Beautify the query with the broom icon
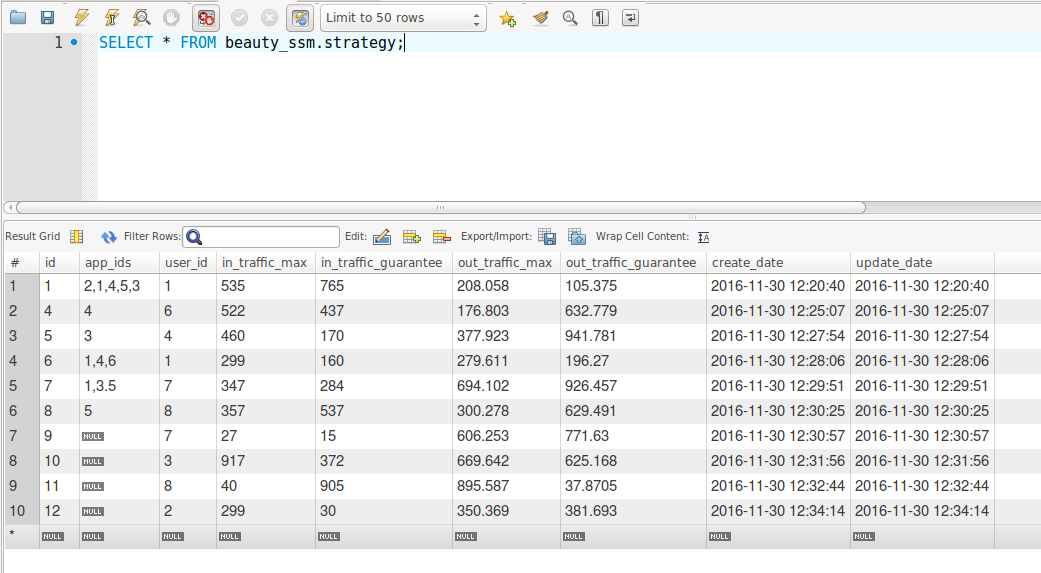This screenshot has height=573, width=1041. click(x=540, y=18)
